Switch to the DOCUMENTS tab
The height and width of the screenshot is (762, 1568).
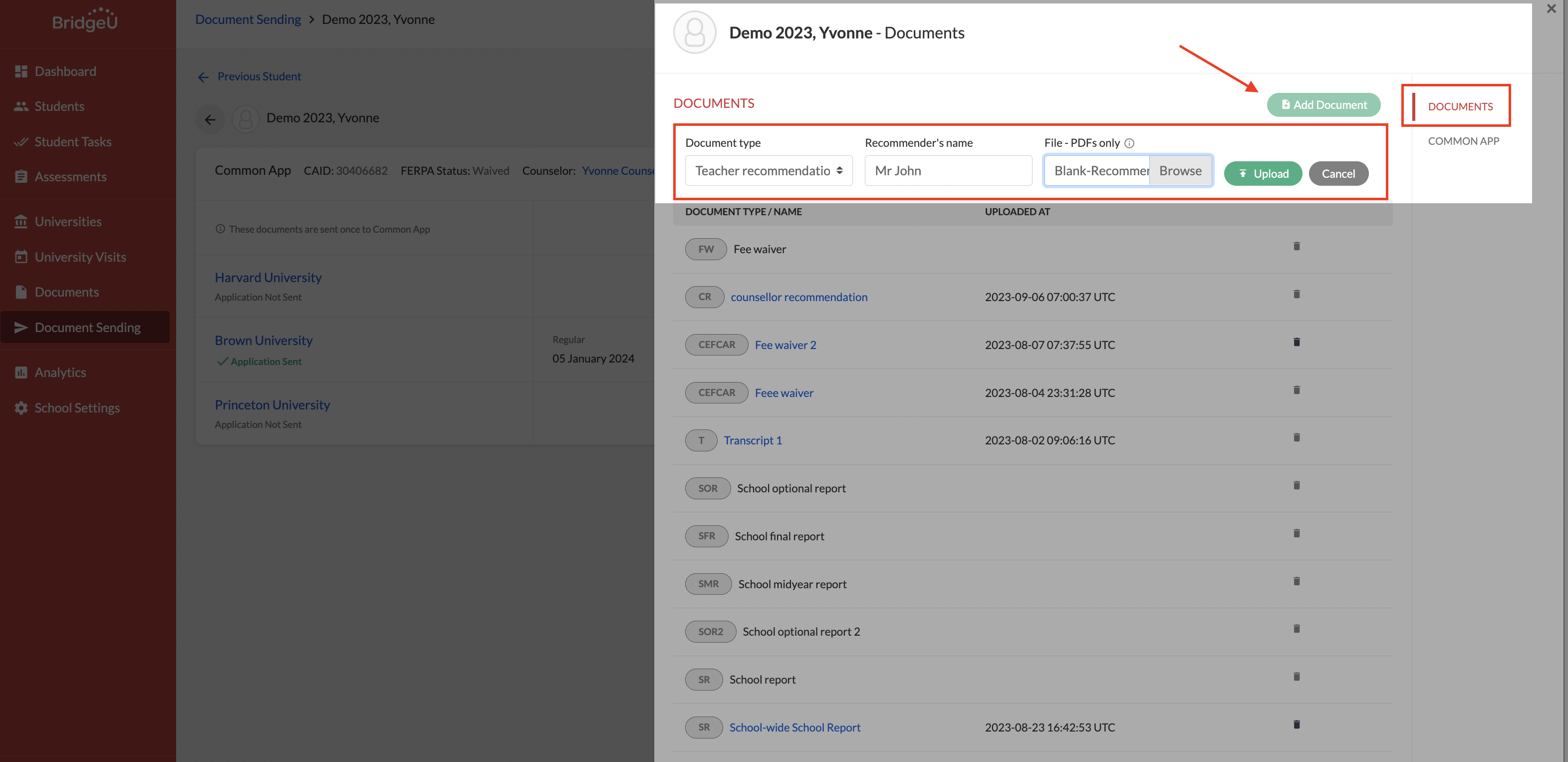[x=1460, y=106]
